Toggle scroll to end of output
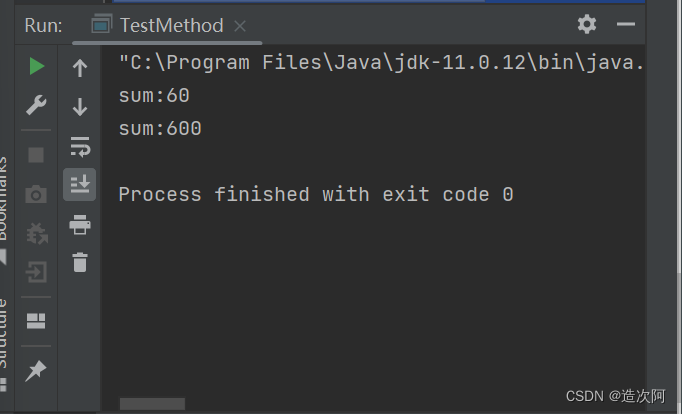 click(80, 184)
